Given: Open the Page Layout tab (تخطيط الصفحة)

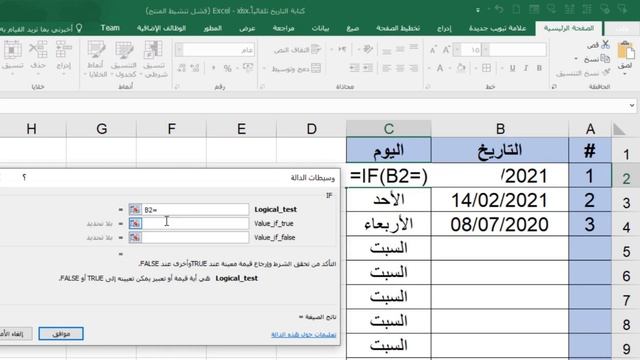Looking at the screenshot, I should tap(398, 28).
